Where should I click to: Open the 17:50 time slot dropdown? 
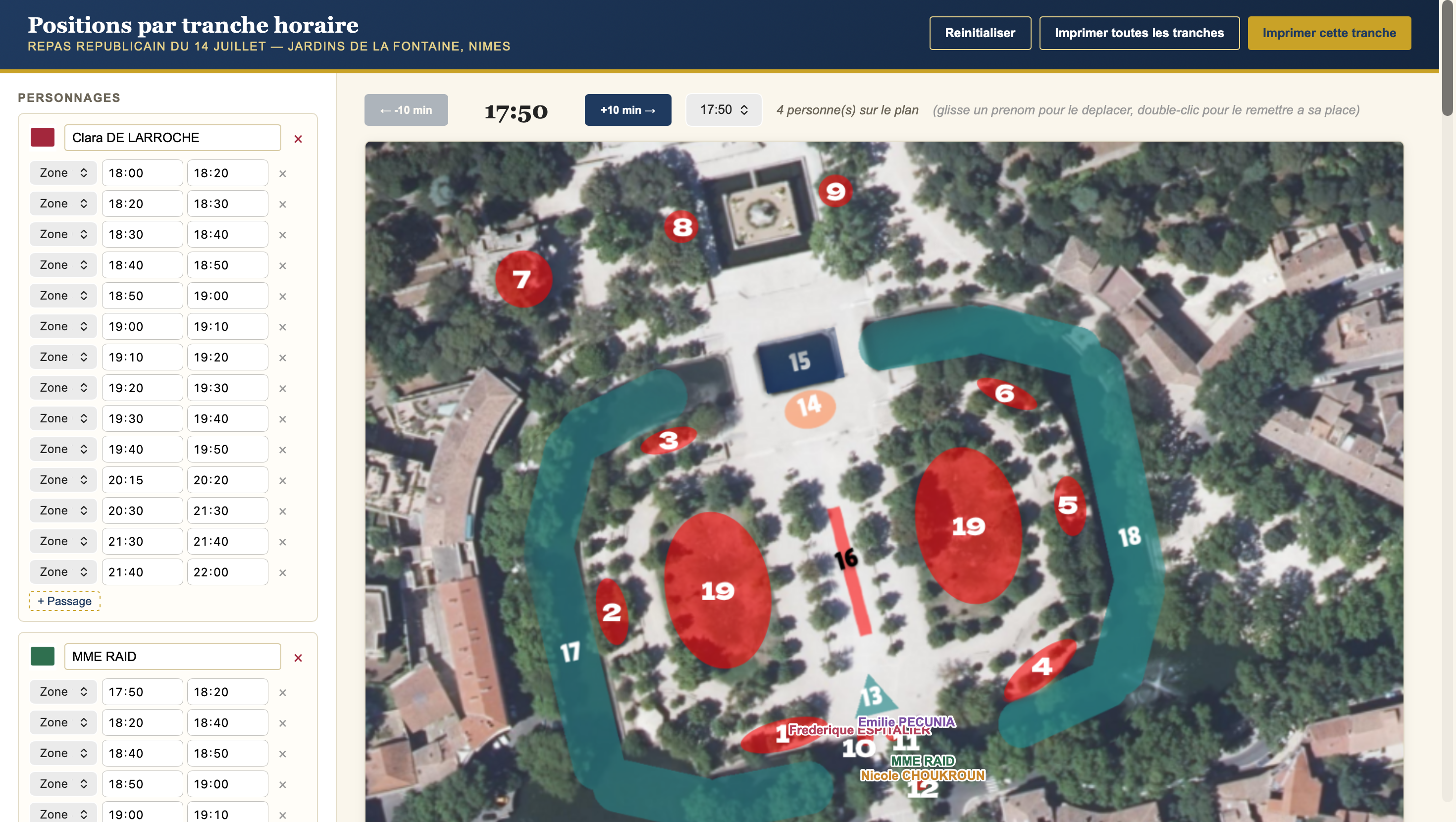point(724,109)
